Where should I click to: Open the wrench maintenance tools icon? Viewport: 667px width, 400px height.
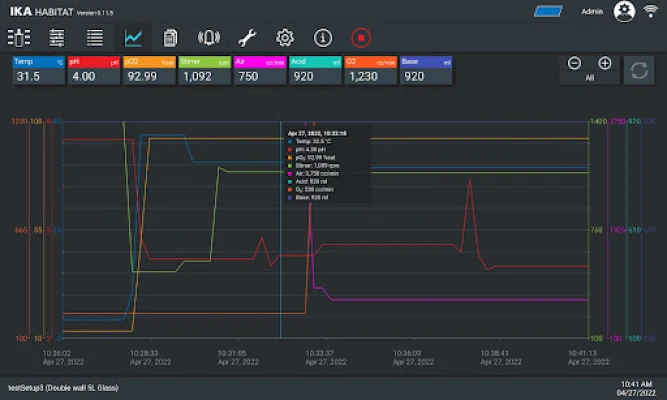pos(247,38)
